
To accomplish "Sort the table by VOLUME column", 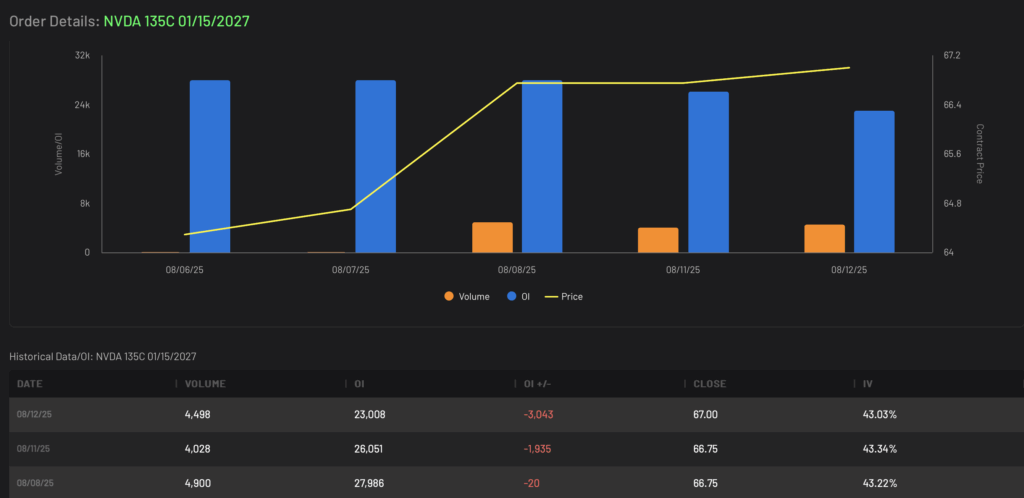I will pyautogui.click(x=205, y=384).
